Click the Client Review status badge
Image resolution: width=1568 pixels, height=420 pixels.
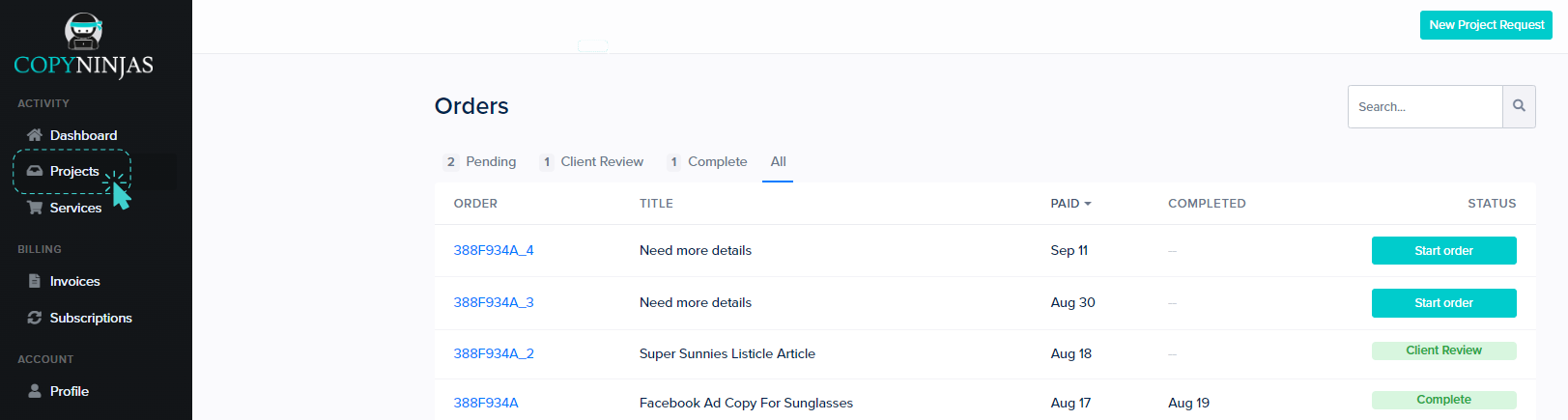(x=1443, y=350)
